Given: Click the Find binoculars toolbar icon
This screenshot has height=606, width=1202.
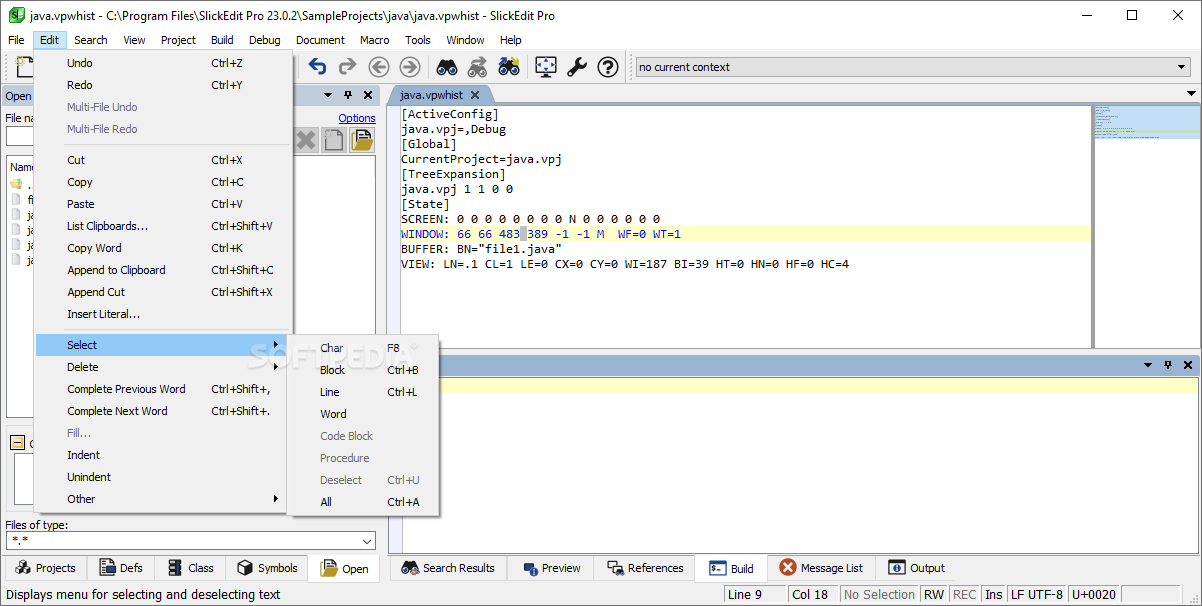Looking at the screenshot, I should 446,67.
